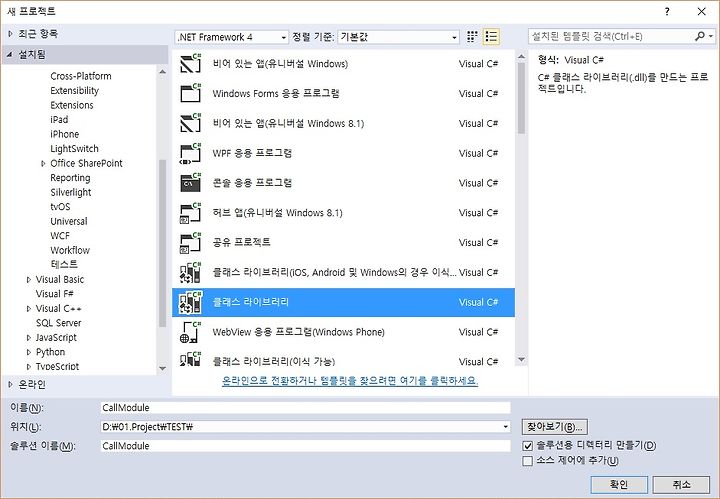The image size is (720, 499).
Task: Enable create directory for solution checkbox
Action: point(528,445)
